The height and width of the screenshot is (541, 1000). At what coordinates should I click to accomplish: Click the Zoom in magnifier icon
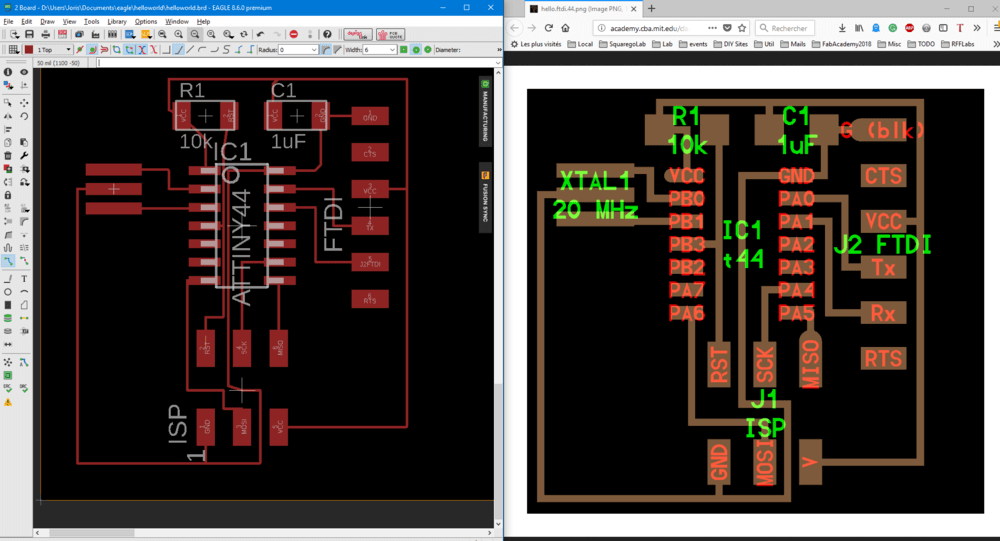(179, 34)
